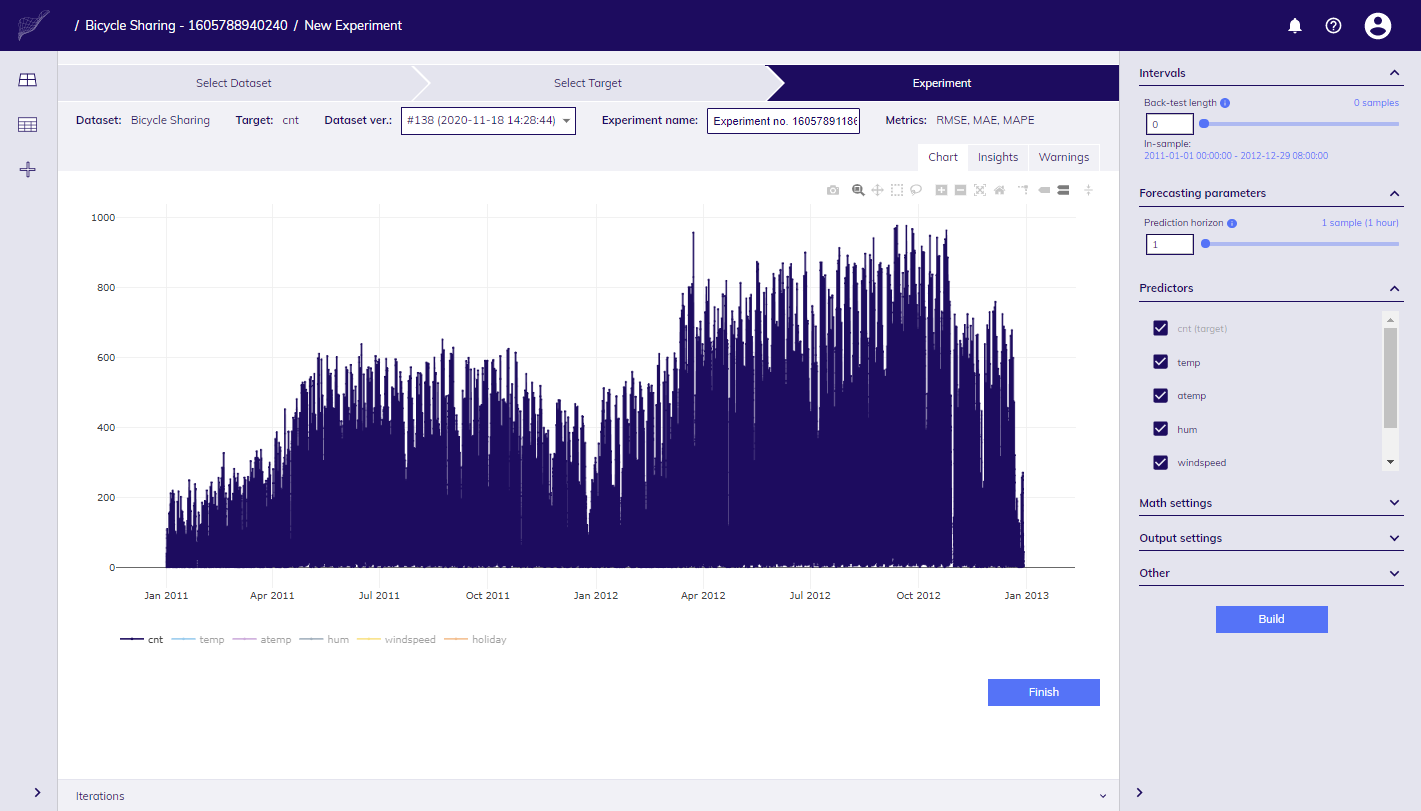This screenshot has height=811, width=1421.
Task: Collapse right panel with bottom chevron
Action: click(1139, 792)
